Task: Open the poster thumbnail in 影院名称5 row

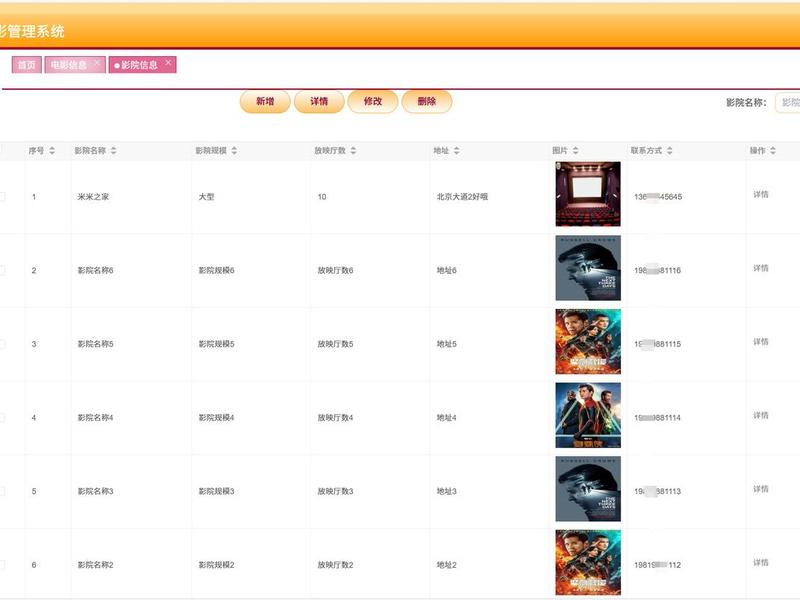Action: pyautogui.click(x=588, y=341)
